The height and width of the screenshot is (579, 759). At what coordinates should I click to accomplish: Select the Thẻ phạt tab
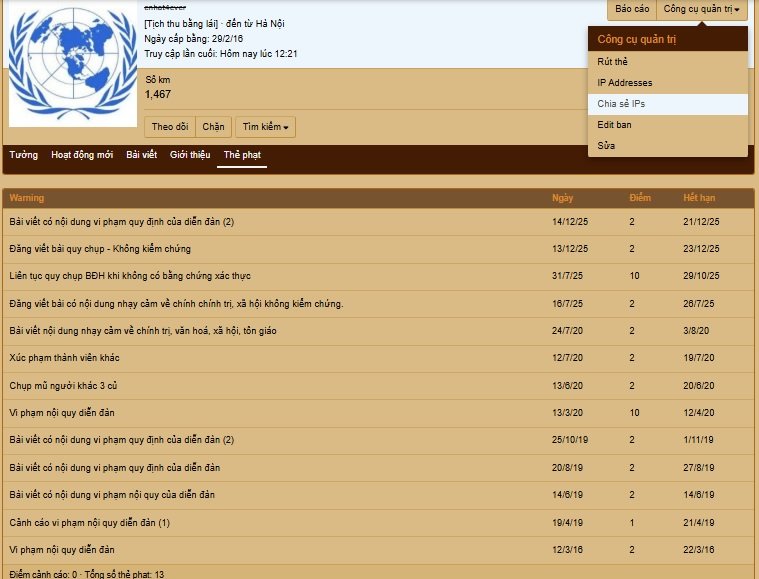tap(242, 155)
